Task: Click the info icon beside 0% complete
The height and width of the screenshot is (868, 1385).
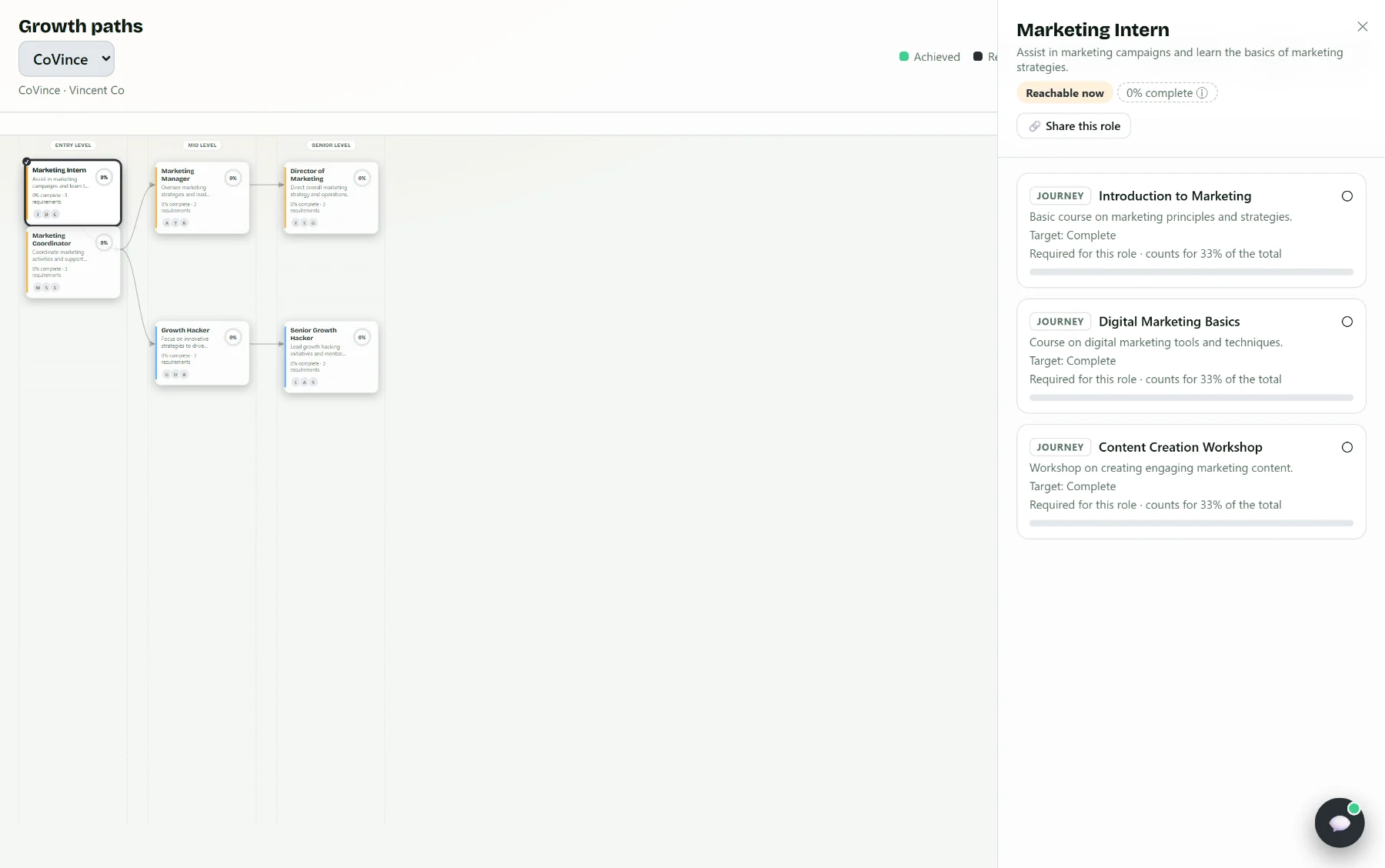Action: (x=1202, y=93)
